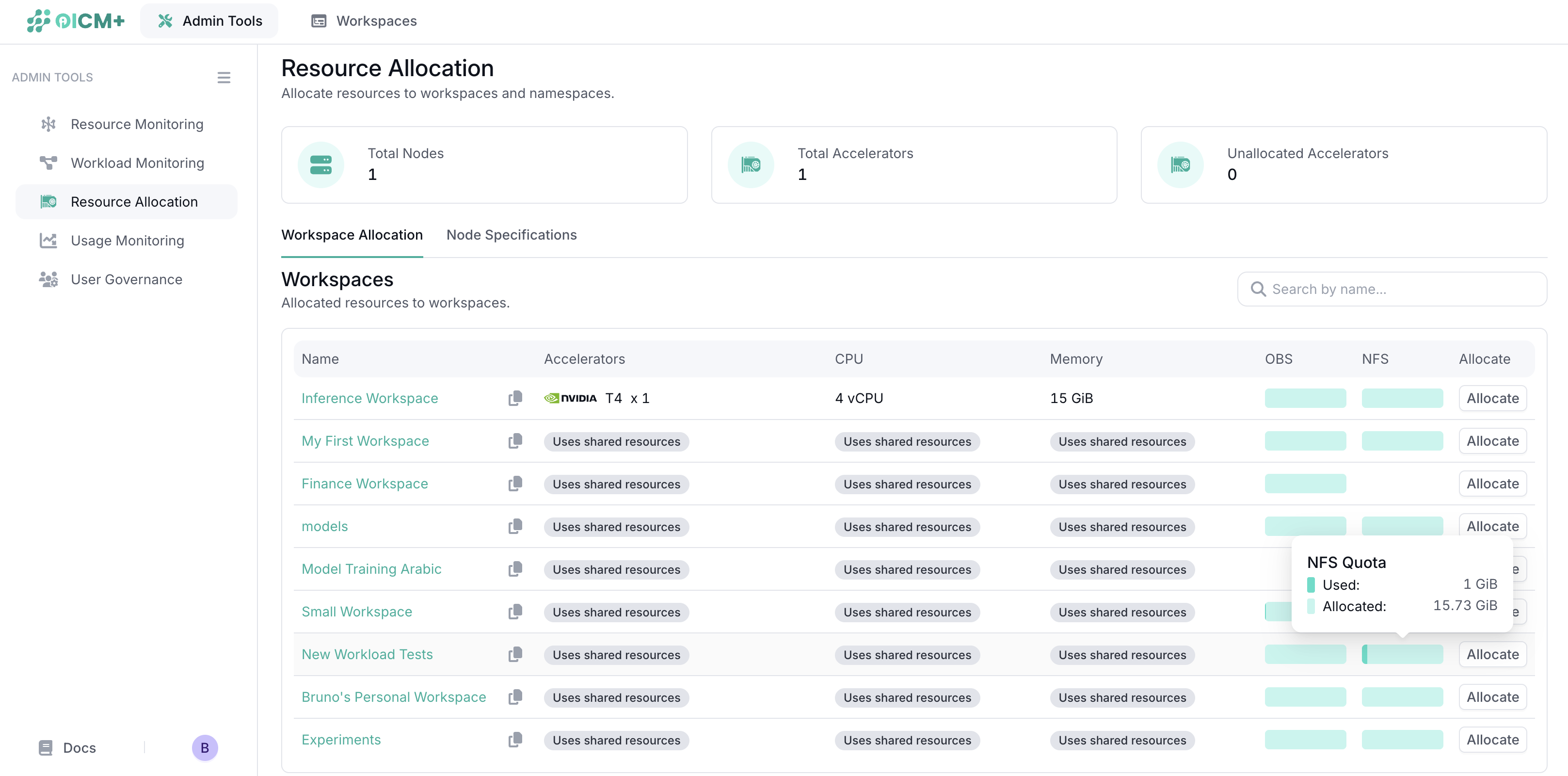Open the Workspaces top menu
The width and height of the screenshot is (1568, 776).
pos(364,21)
